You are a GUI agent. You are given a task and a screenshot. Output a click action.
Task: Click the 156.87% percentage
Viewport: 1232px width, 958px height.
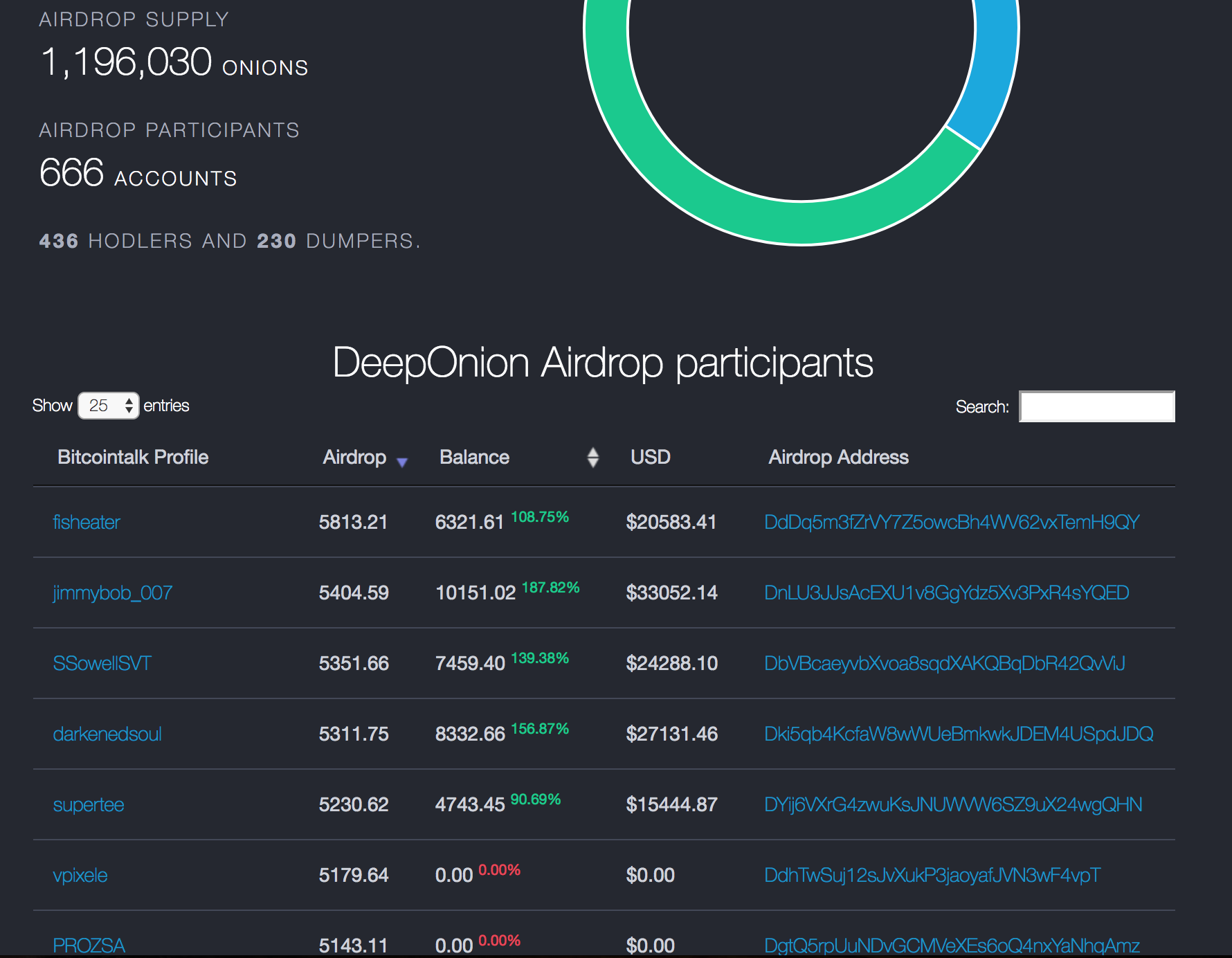[x=540, y=729]
